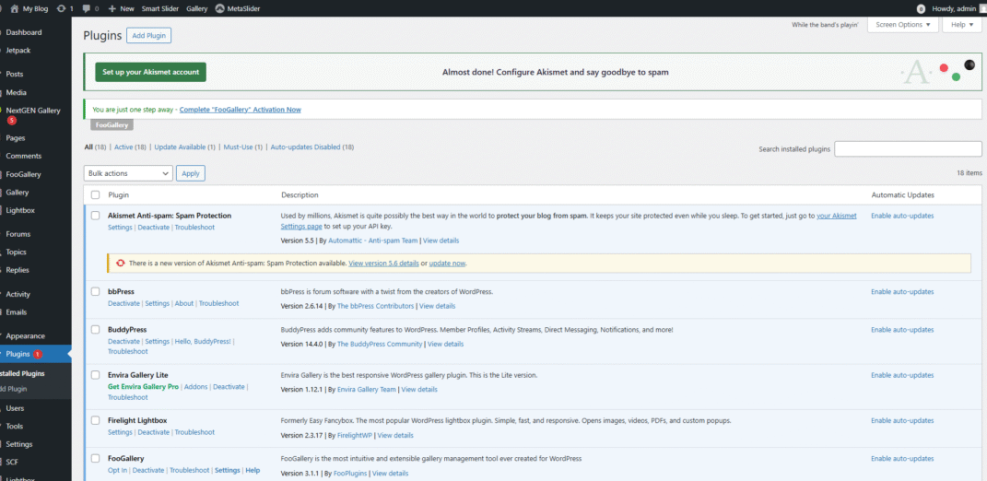Check the FooGallery plugin checkbox
This screenshot has width=987, height=481.
click(x=95, y=458)
